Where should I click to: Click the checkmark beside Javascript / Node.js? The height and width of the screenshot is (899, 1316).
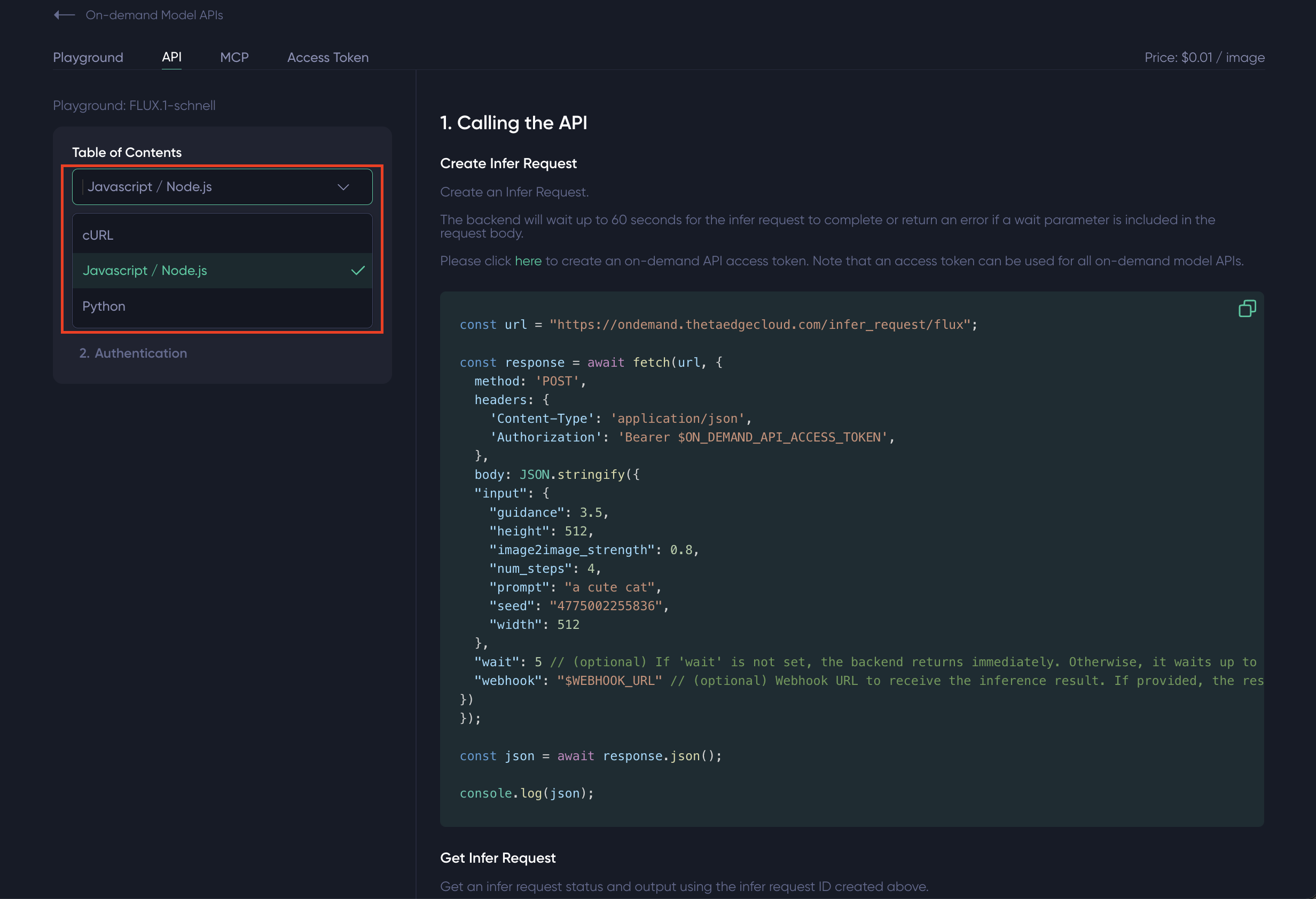(x=358, y=271)
